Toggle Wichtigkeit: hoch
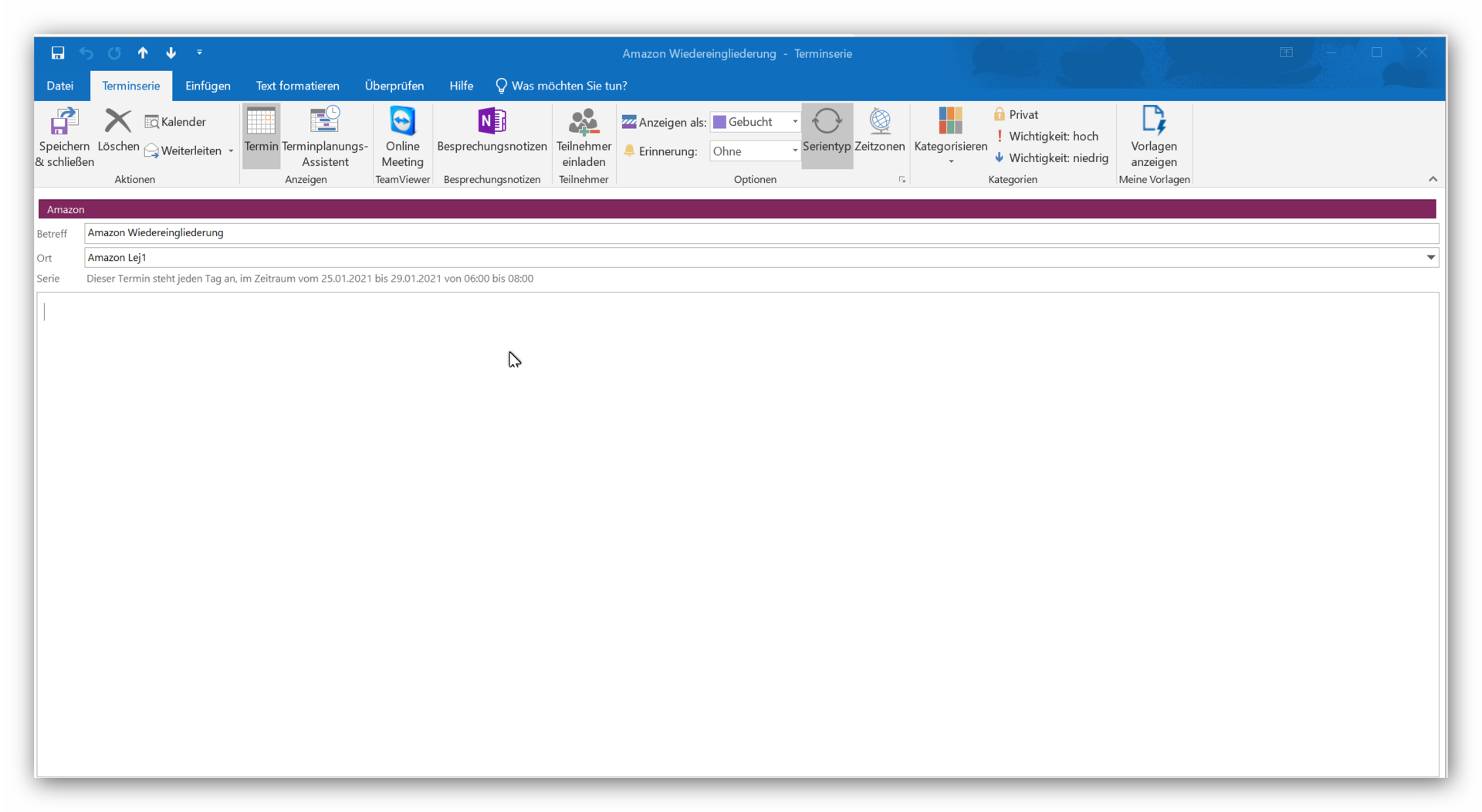 click(x=1046, y=136)
